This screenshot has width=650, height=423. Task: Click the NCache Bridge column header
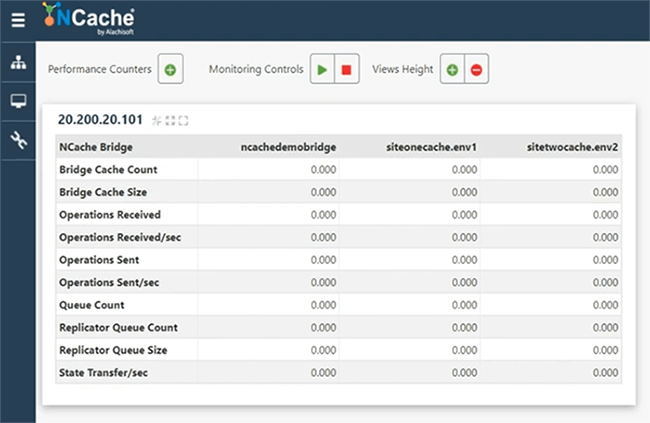(96, 147)
